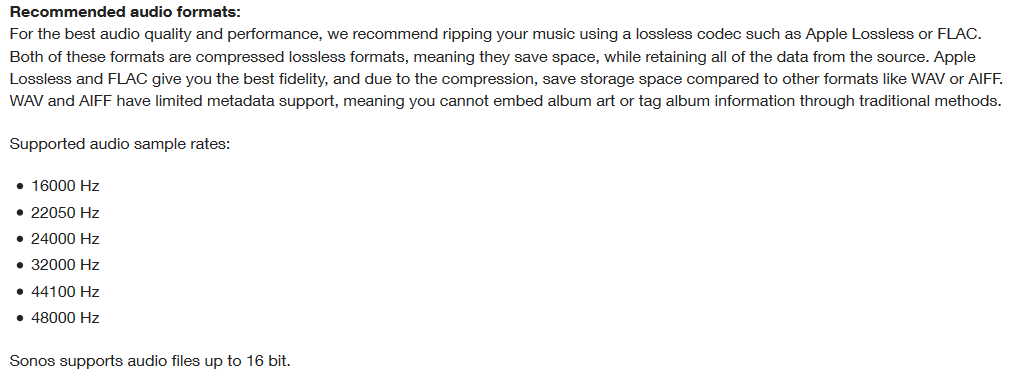The height and width of the screenshot is (379, 1017).
Task: Click the 24000 Hz list item
Action: click(x=65, y=239)
